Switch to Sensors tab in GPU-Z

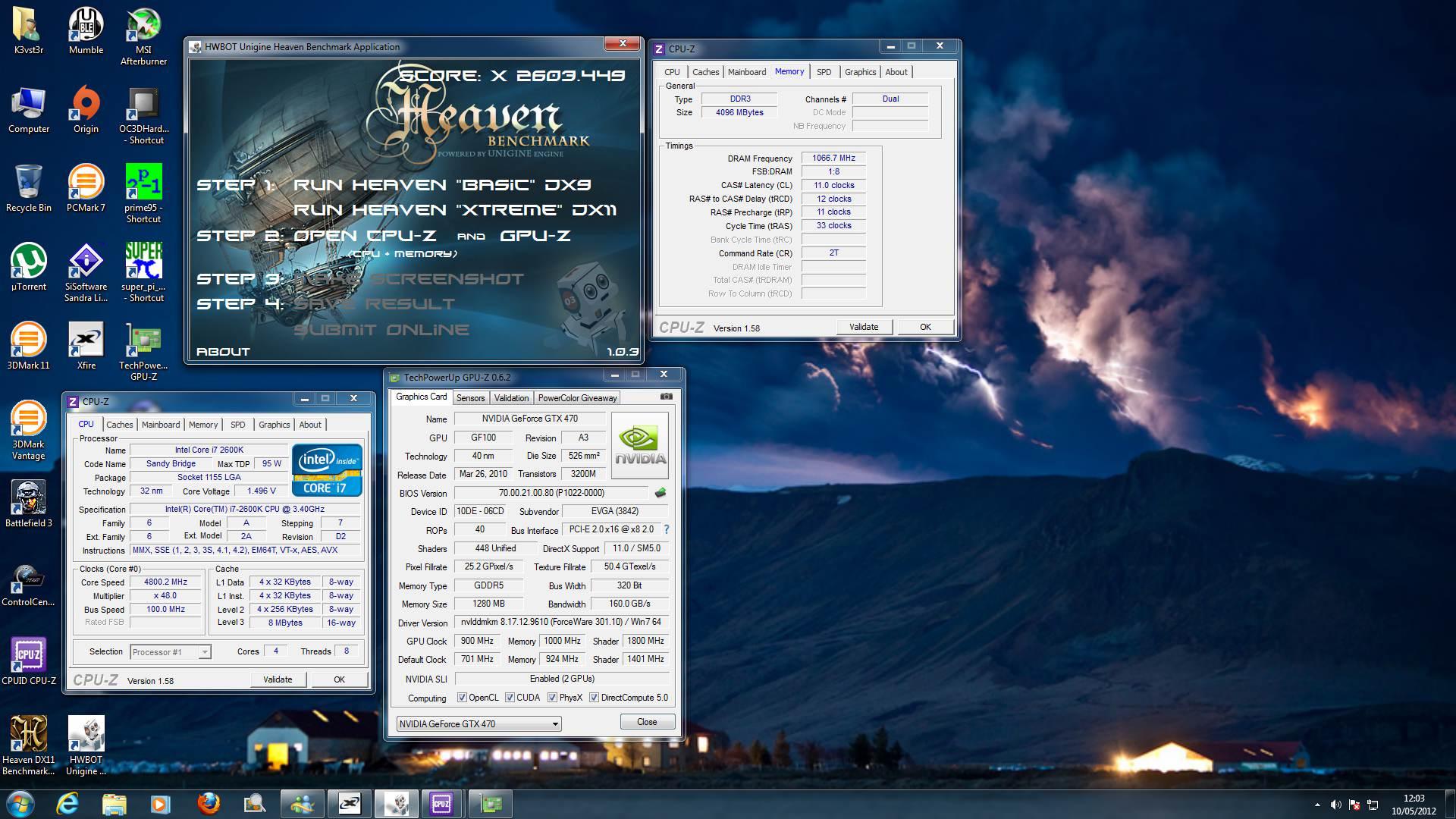click(470, 398)
